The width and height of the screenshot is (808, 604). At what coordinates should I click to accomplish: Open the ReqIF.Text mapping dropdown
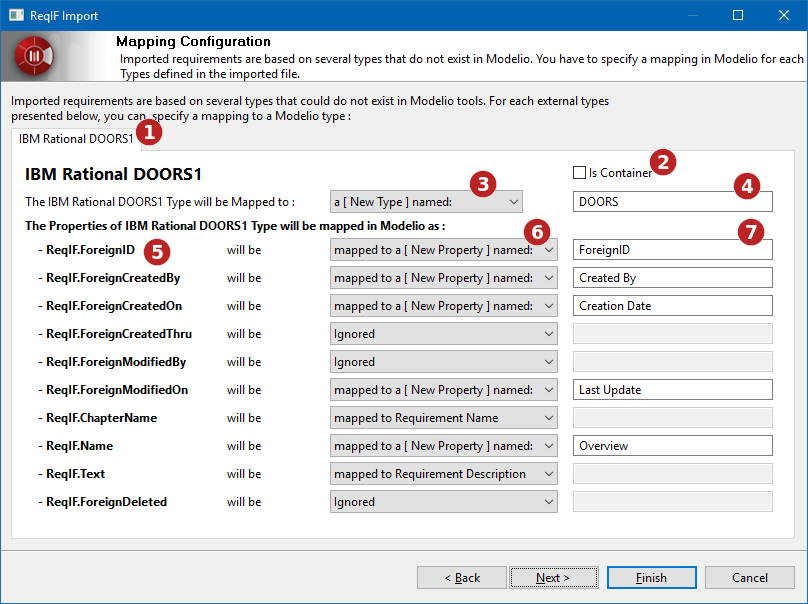tap(444, 474)
